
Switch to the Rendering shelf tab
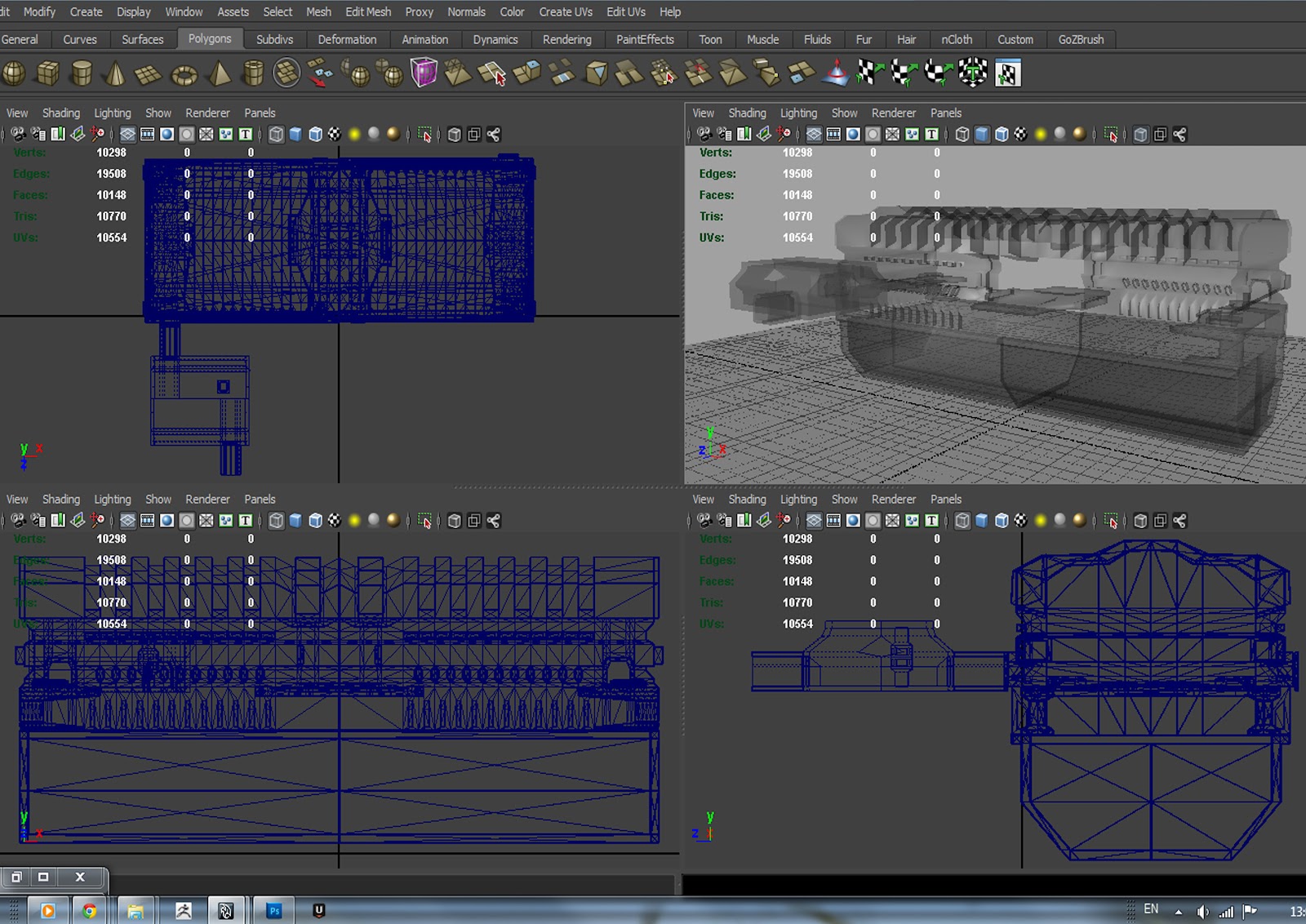[x=566, y=39]
